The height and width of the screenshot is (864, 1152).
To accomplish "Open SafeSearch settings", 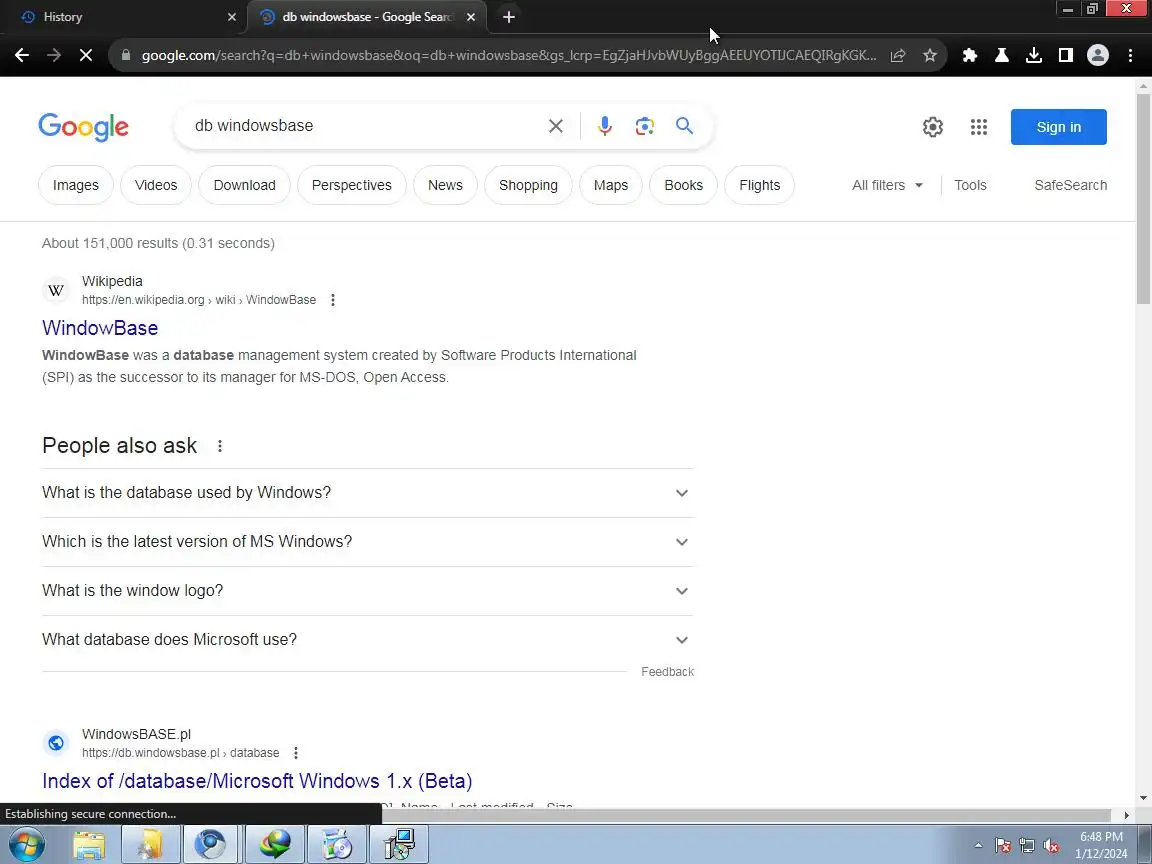I will pyautogui.click(x=1070, y=185).
